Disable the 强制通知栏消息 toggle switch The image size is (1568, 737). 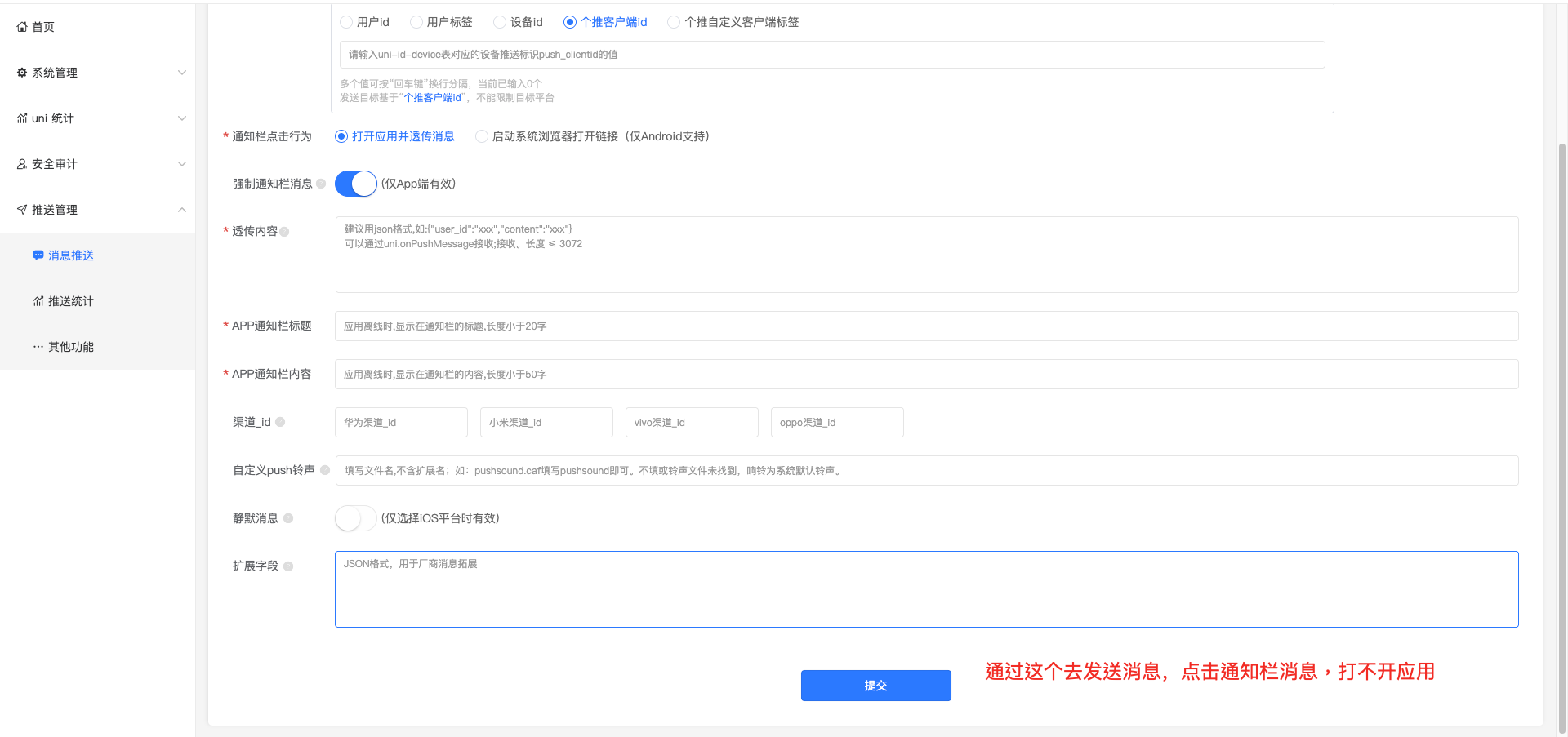(355, 184)
